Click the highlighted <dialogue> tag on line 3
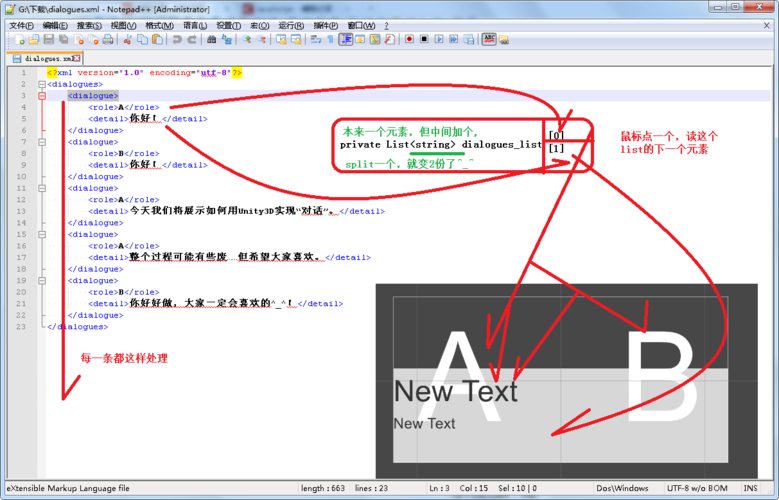Screen dimensions: 779x500 click(93, 96)
